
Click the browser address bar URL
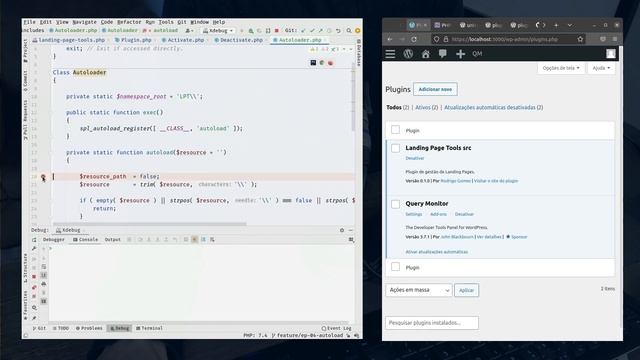point(504,39)
